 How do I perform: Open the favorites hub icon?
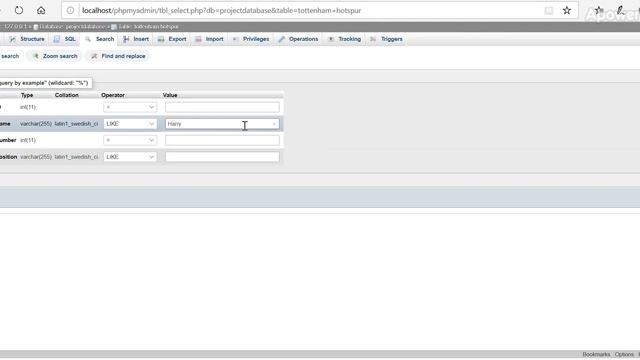tap(599, 11)
